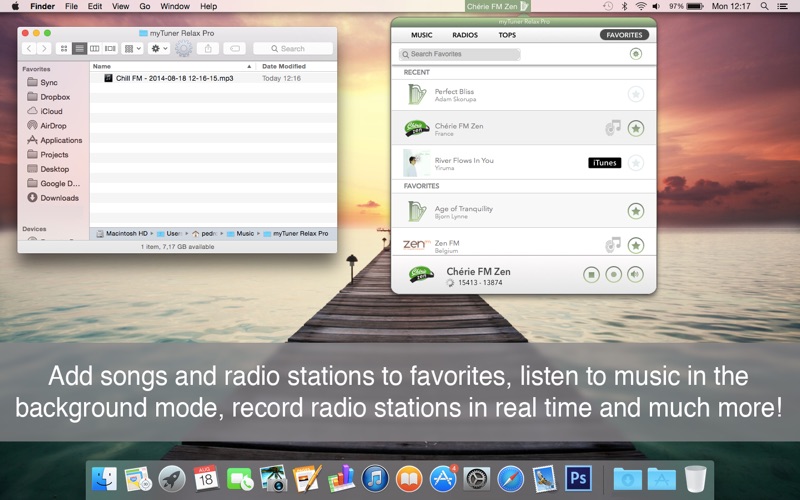800x500 pixels.
Task: Play Perfect Bliss by Adam Skorupa
Action: pyautogui.click(x=524, y=95)
